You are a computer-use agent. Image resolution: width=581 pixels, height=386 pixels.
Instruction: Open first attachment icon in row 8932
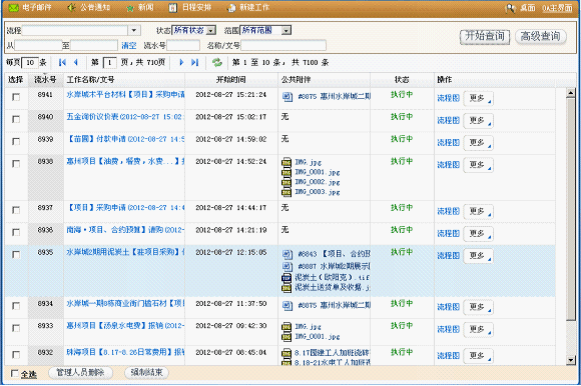point(286,353)
